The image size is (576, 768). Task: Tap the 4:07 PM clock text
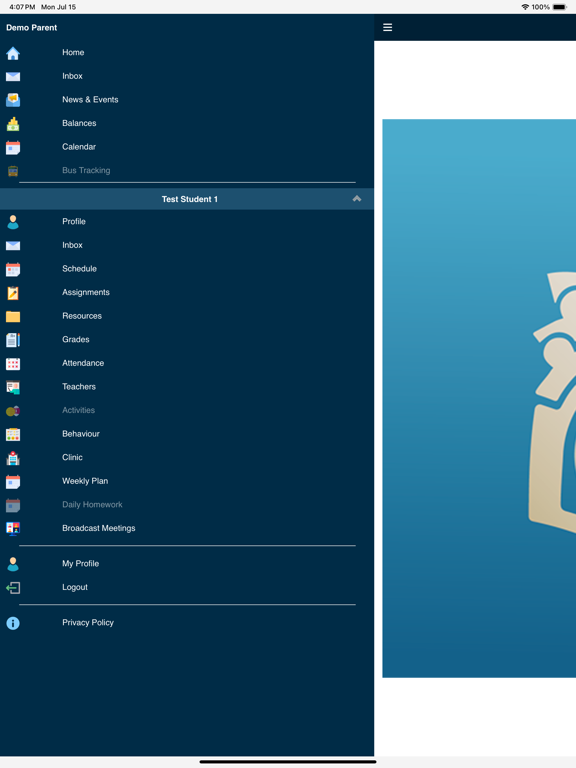(x=22, y=7)
